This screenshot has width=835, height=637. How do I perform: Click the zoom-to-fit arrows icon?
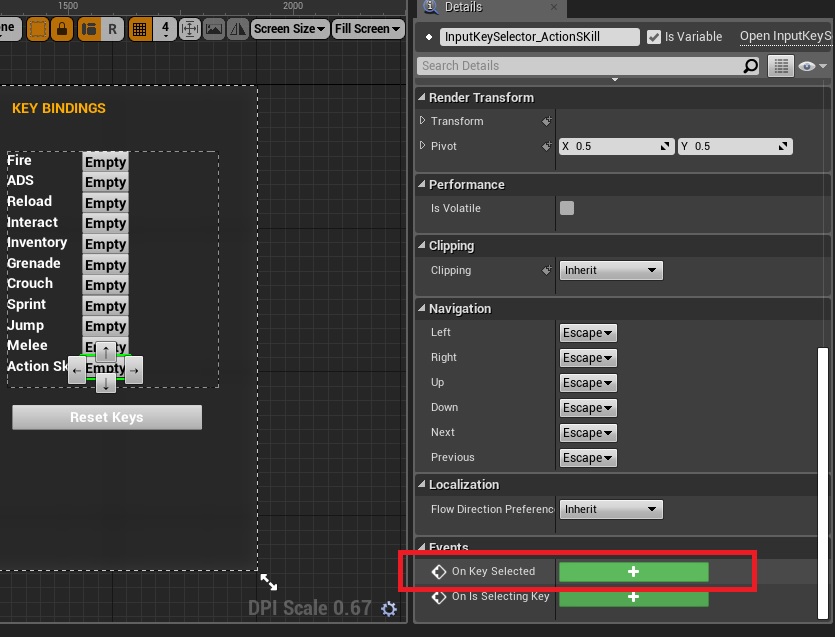pos(190,29)
